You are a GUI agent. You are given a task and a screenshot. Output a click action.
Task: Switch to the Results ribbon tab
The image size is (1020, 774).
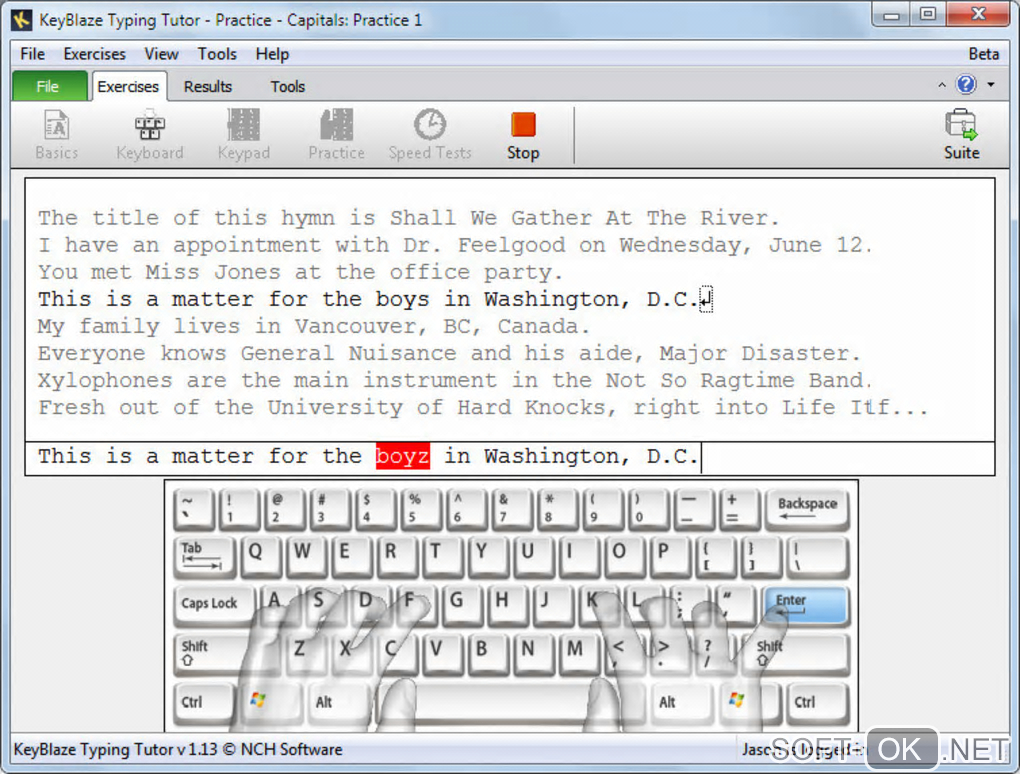pos(208,87)
